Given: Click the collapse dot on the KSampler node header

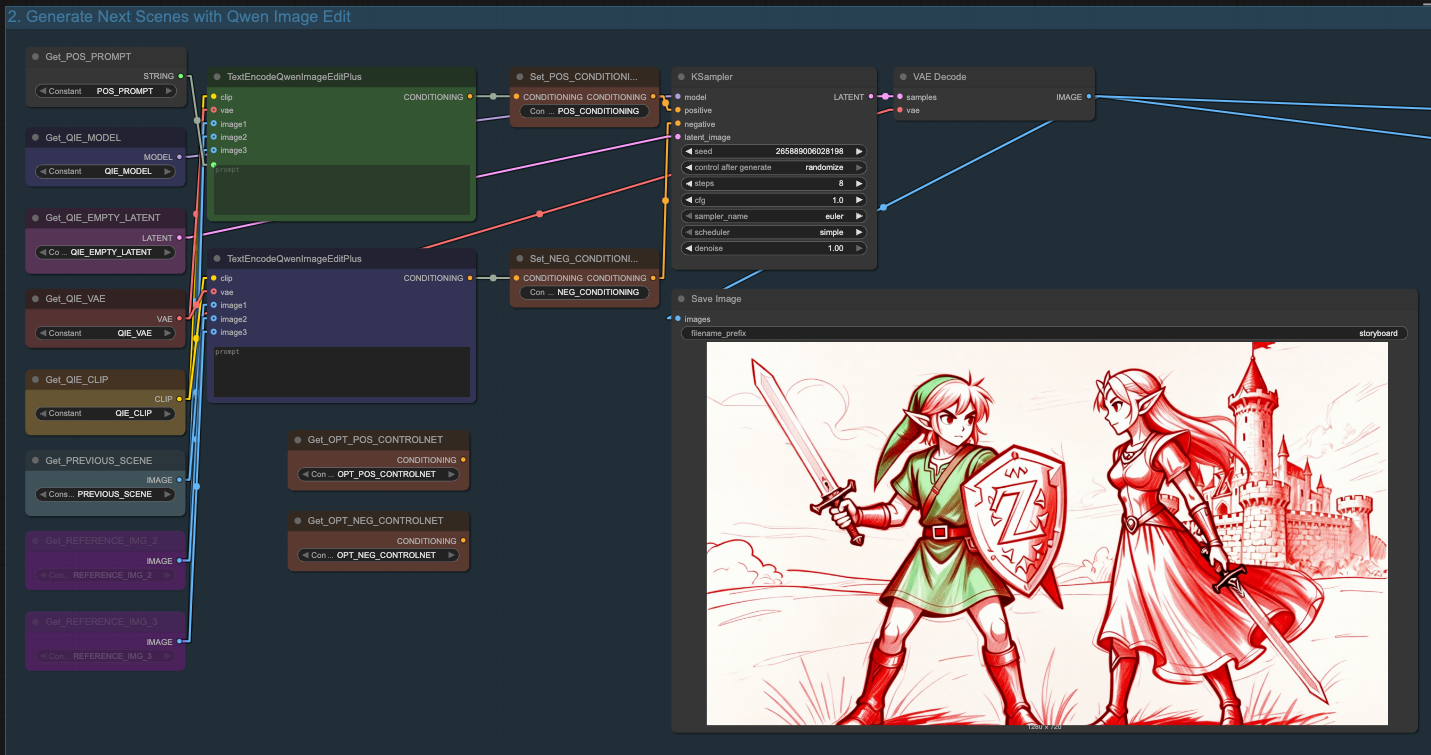Looking at the screenshot, I should click(x=681, y=76).
